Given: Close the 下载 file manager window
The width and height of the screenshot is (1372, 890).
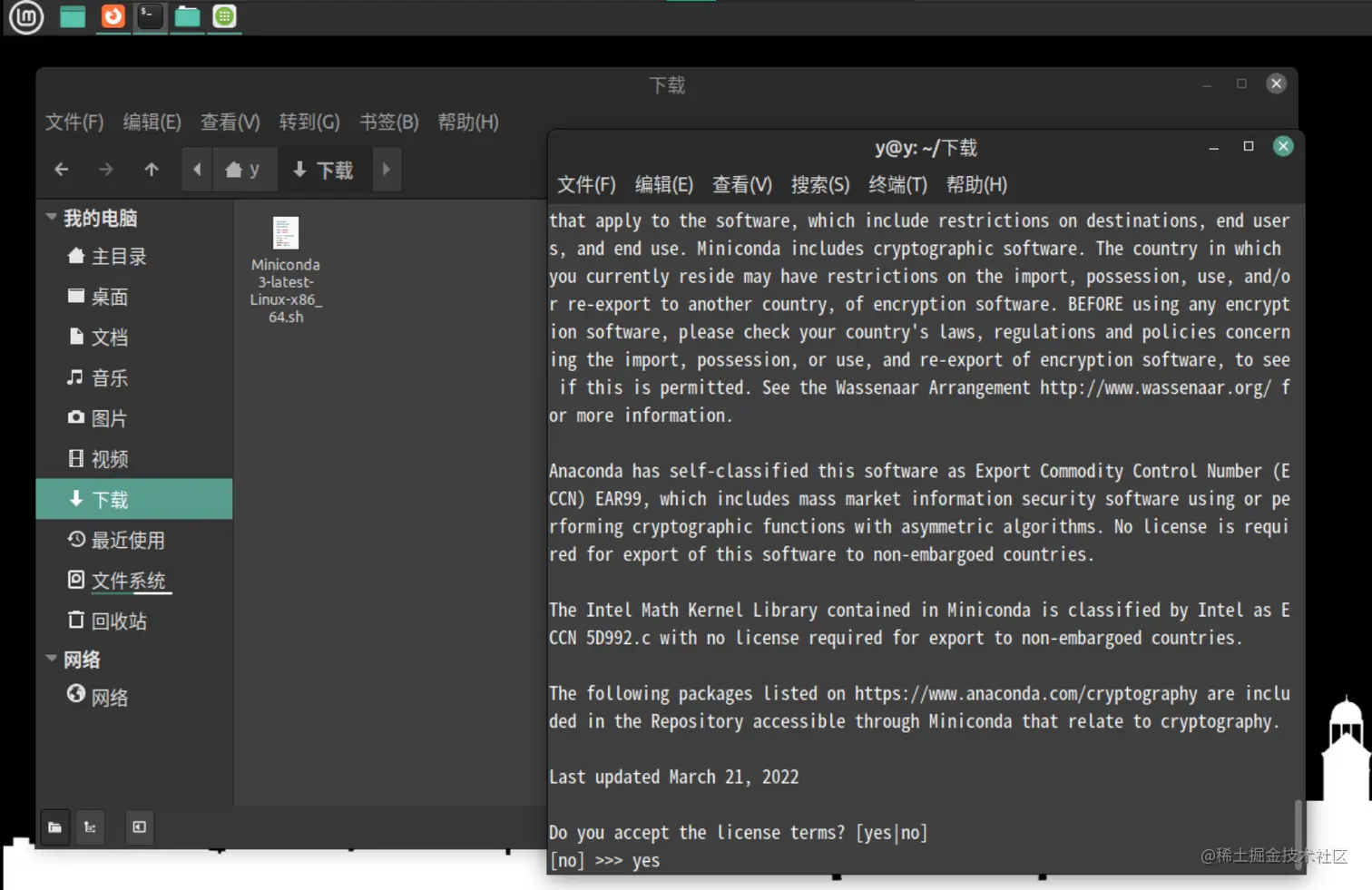Looking at the screenshot, I should [1276, 83].
